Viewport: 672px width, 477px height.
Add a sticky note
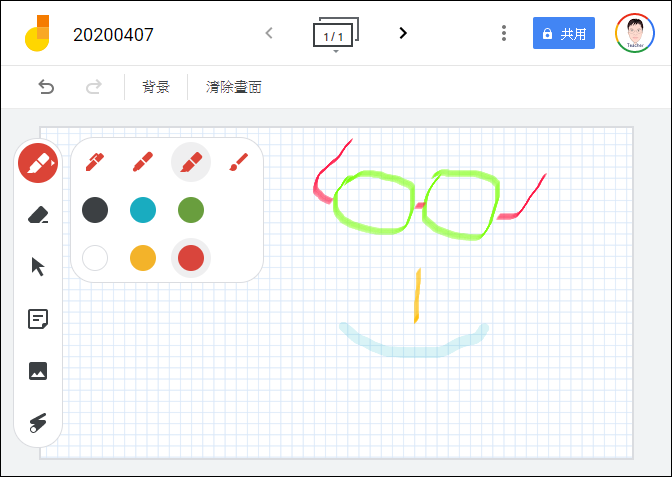pos(38,319)
